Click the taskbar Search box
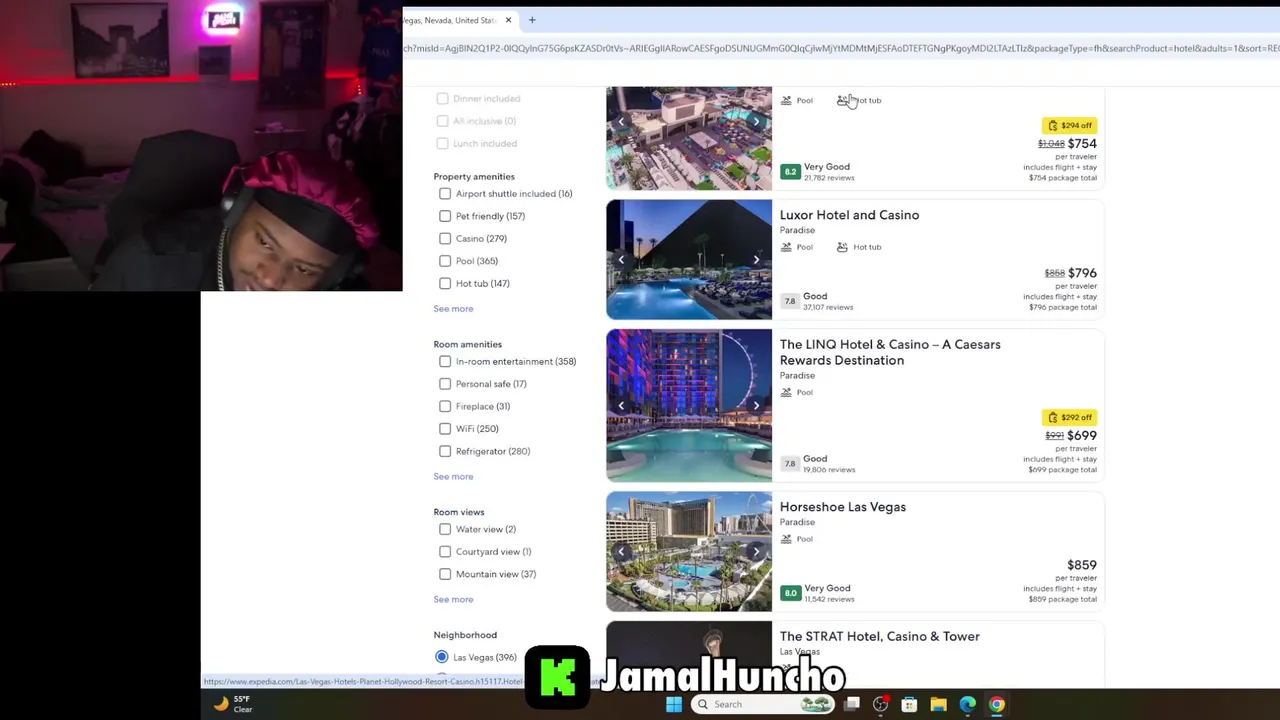This screenshot has width=1280, height=720. 763,704
